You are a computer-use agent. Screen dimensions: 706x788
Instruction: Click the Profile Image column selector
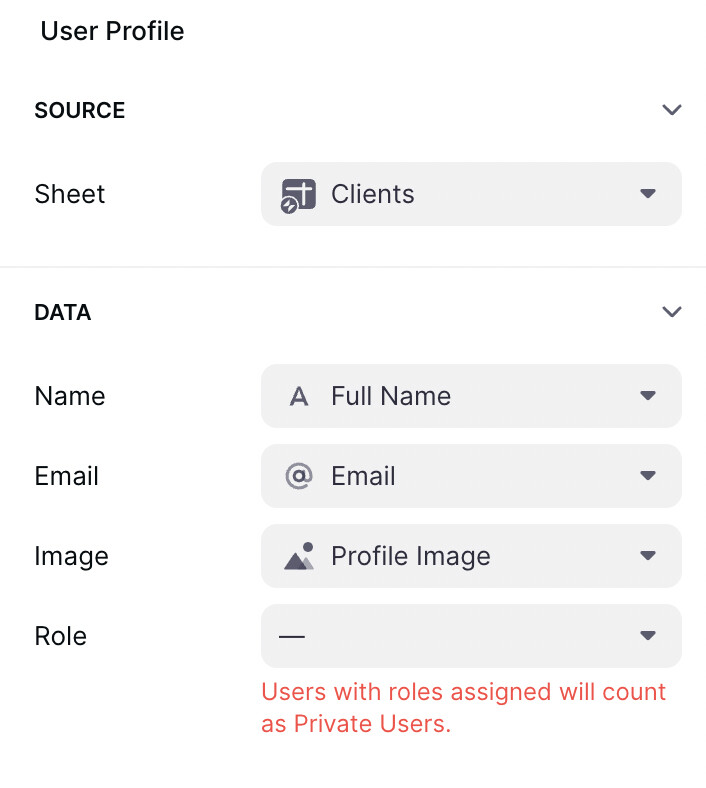click(x=471, y=556)
